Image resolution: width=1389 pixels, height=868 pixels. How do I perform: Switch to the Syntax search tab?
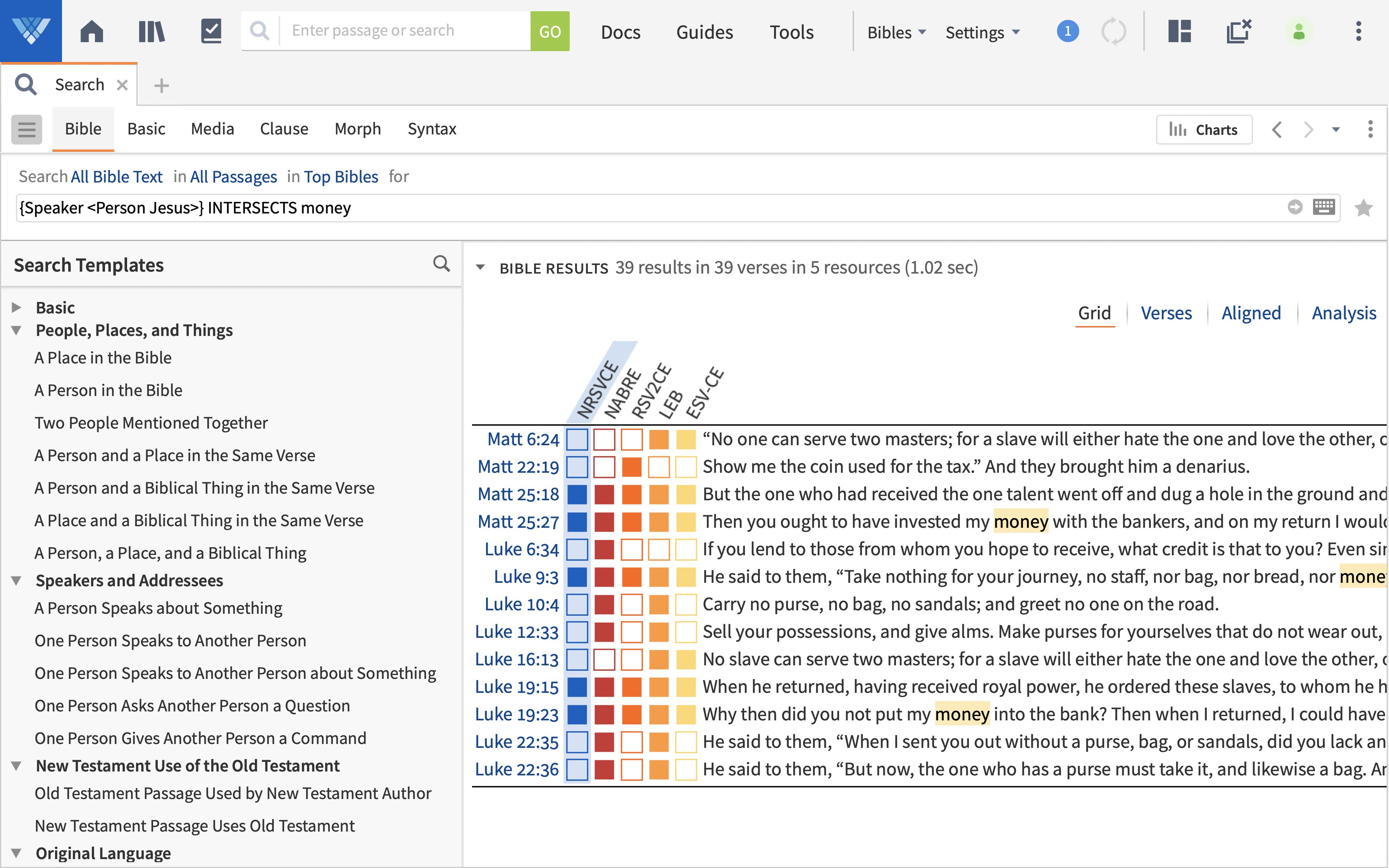tap(432, 129)
